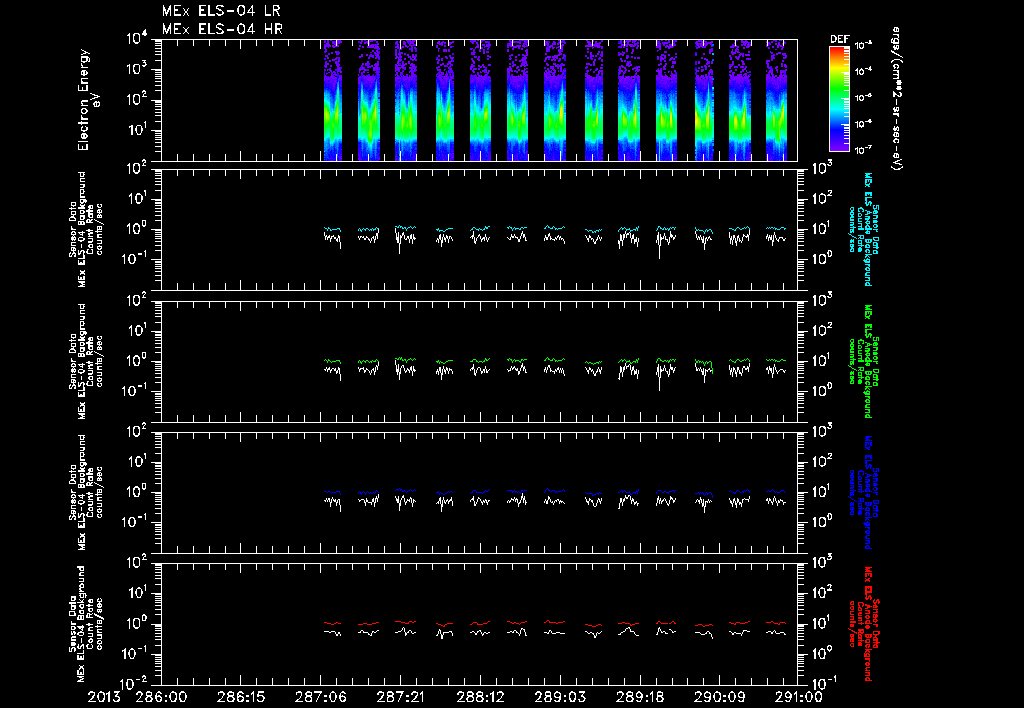Click the 'ergs/(cm**2-sr-sec-eV)' units label
This screenshot has height=708, width=1024.
pyautogui.click(x=896, y=99)
